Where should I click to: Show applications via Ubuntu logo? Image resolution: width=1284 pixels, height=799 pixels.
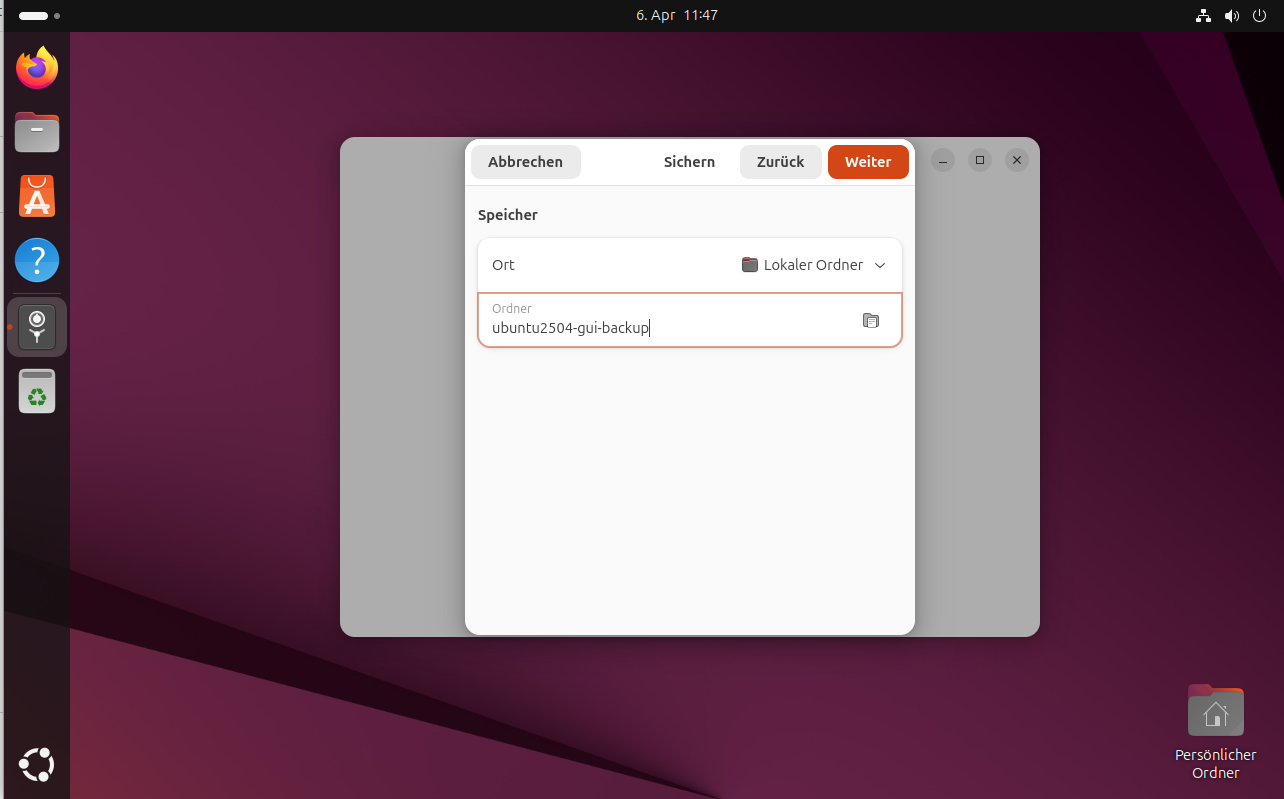pos(37,765)
